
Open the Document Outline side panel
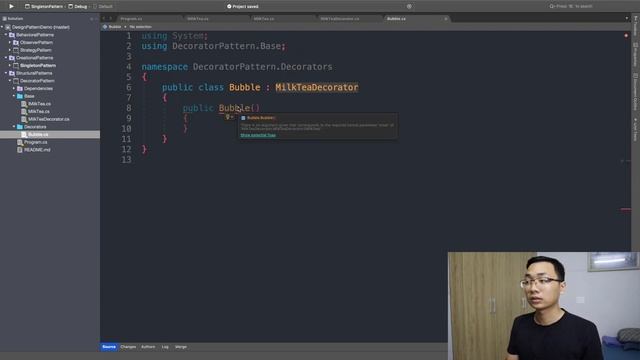coord(636,92)
